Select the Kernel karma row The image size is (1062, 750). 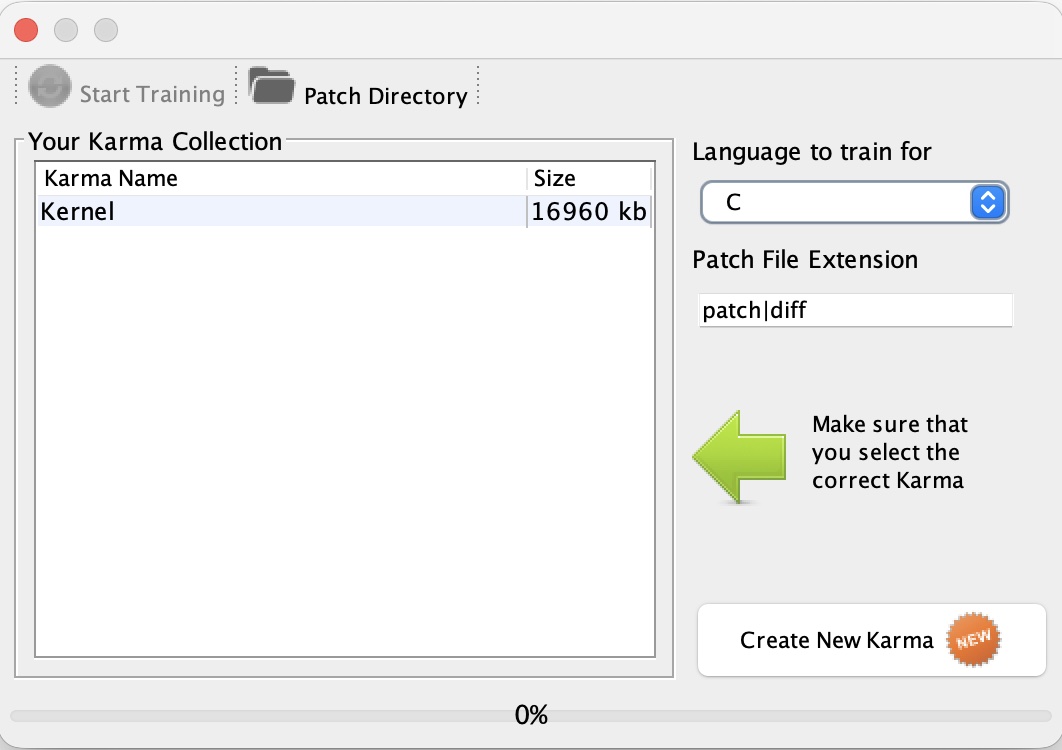tap(280, 212)
